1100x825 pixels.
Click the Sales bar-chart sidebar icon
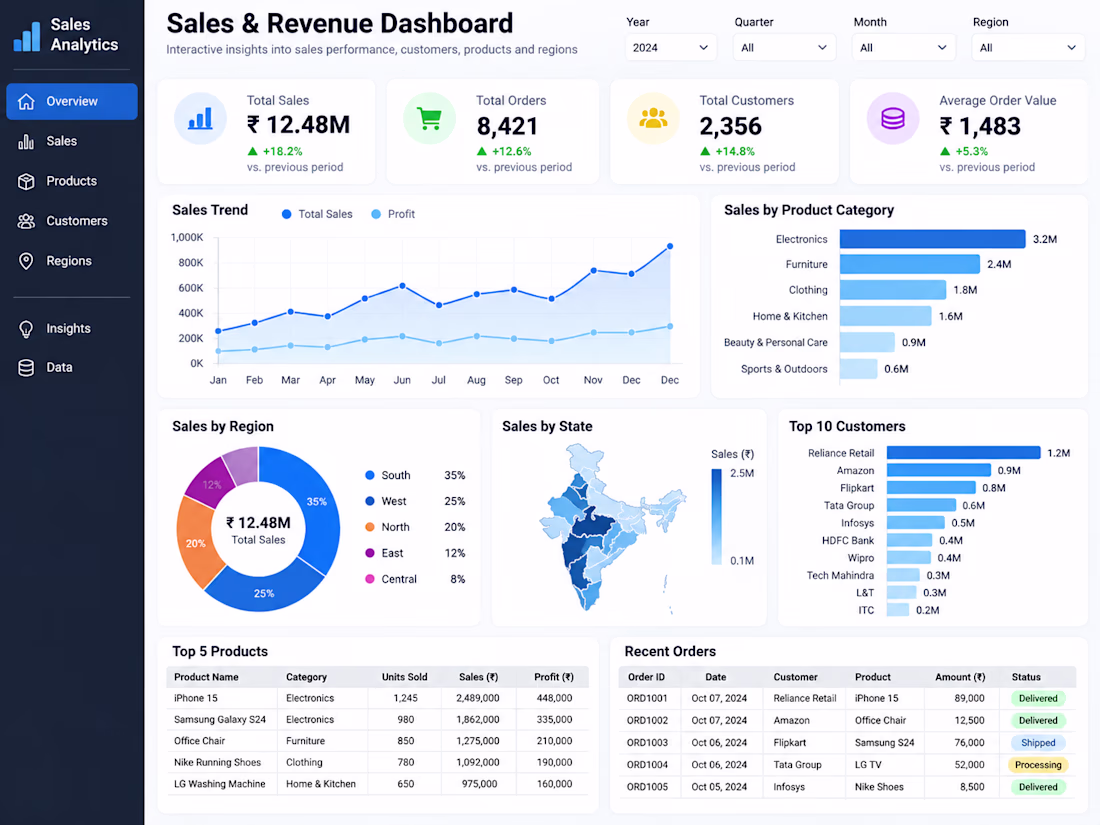click(x=26, y=142)
